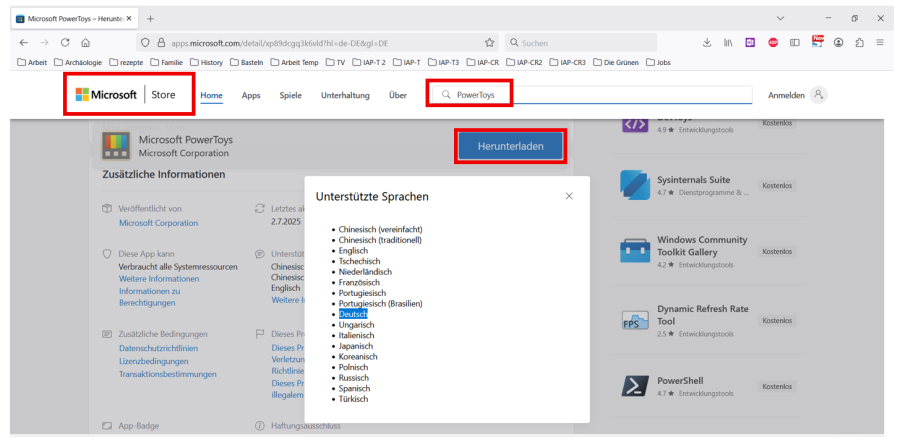Bookmark this page with the star icon
The height and width of the screenshot is (444, 900).
tap(489, 42)
